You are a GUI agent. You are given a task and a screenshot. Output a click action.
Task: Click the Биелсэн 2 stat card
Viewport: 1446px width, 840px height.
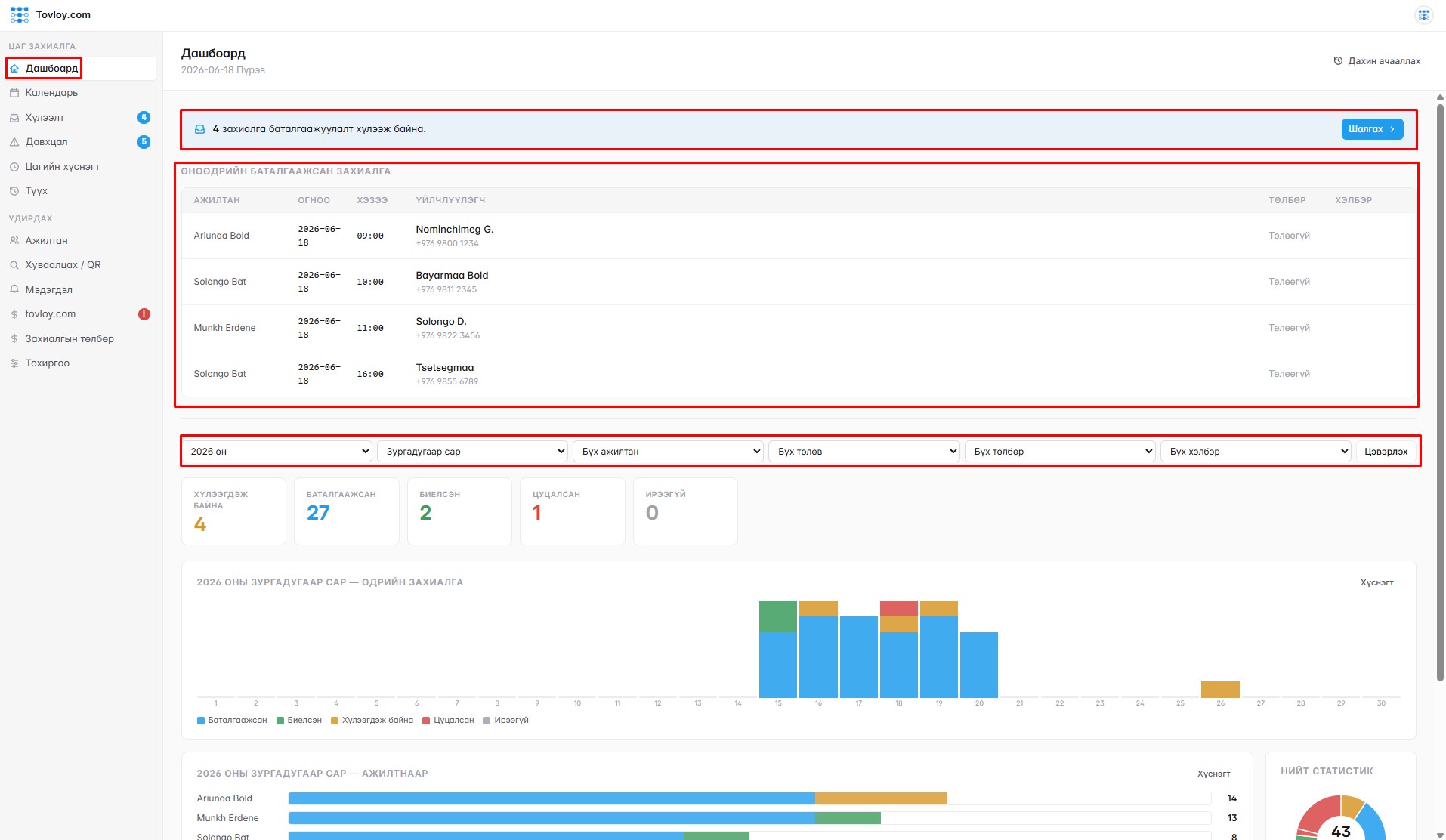point(459,511)
